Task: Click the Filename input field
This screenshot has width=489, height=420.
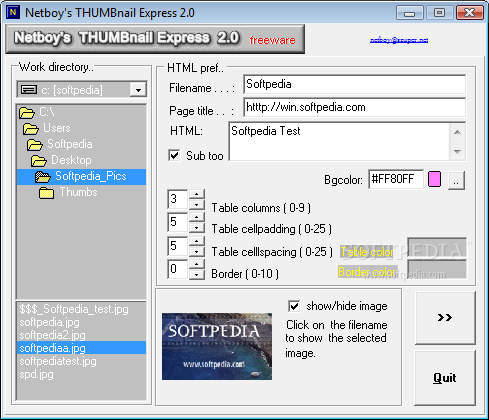Action: coord(354,84)
